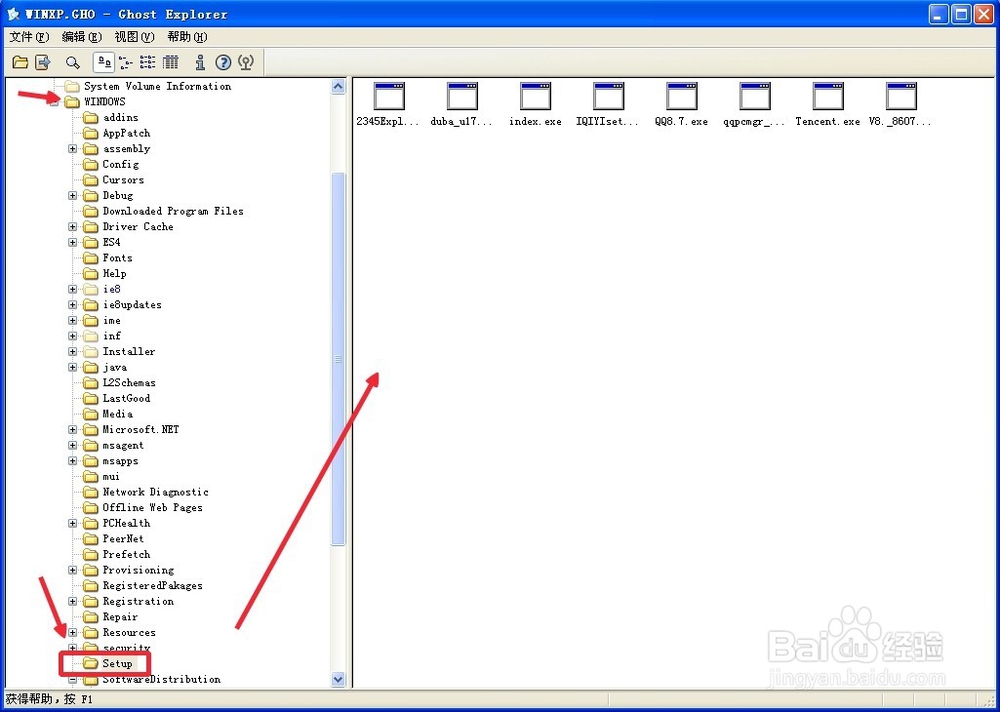Select the Tencent.exe file icon
This screenshot has width=1000, height=712.
[828, 96]
